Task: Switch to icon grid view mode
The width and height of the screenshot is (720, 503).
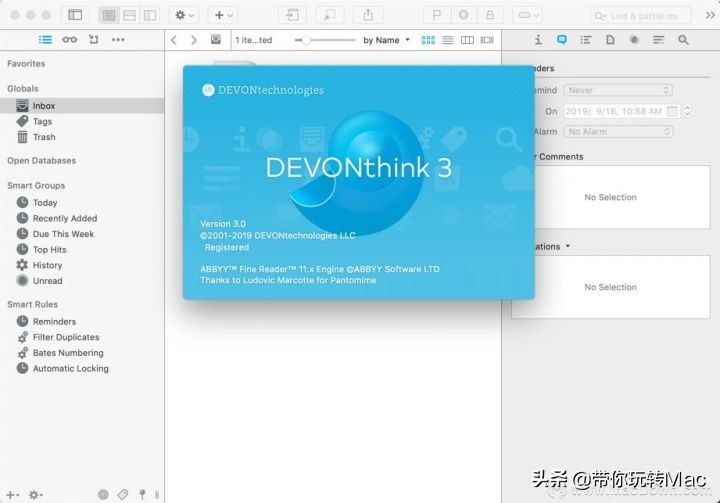Action: coord(429,40)
